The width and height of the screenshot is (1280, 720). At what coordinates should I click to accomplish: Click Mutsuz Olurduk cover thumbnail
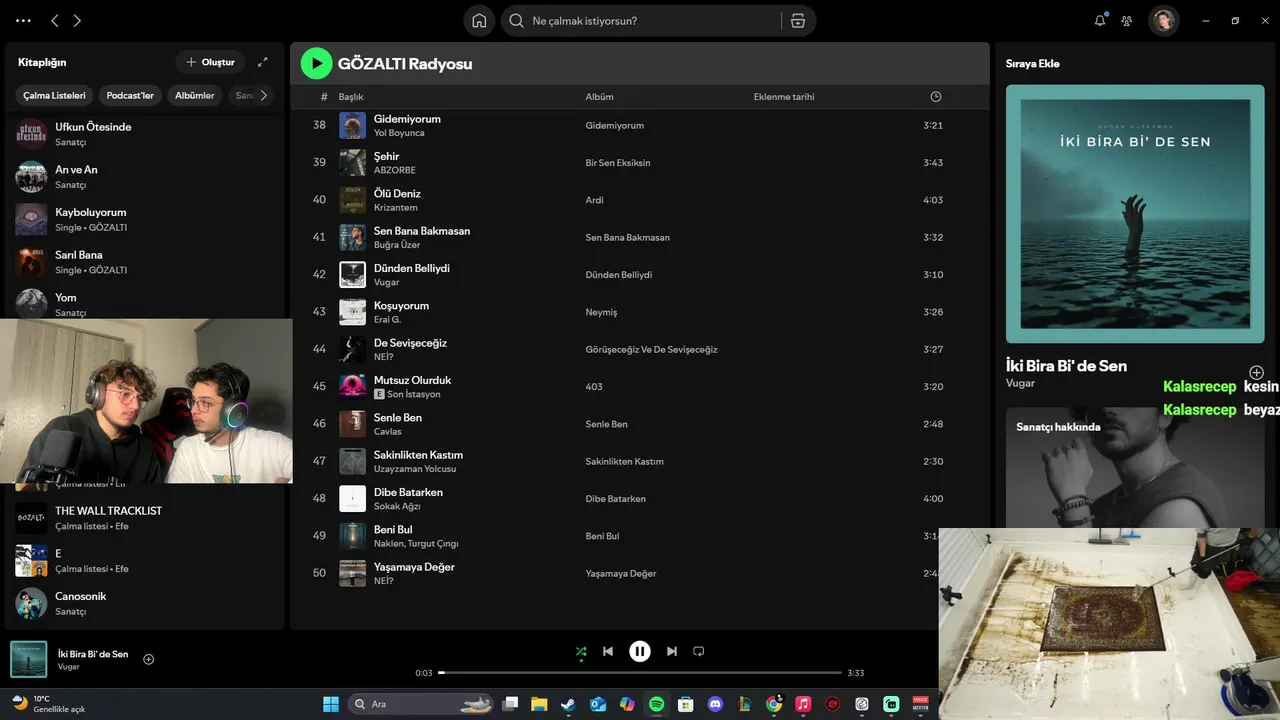[x=352, y=386]
